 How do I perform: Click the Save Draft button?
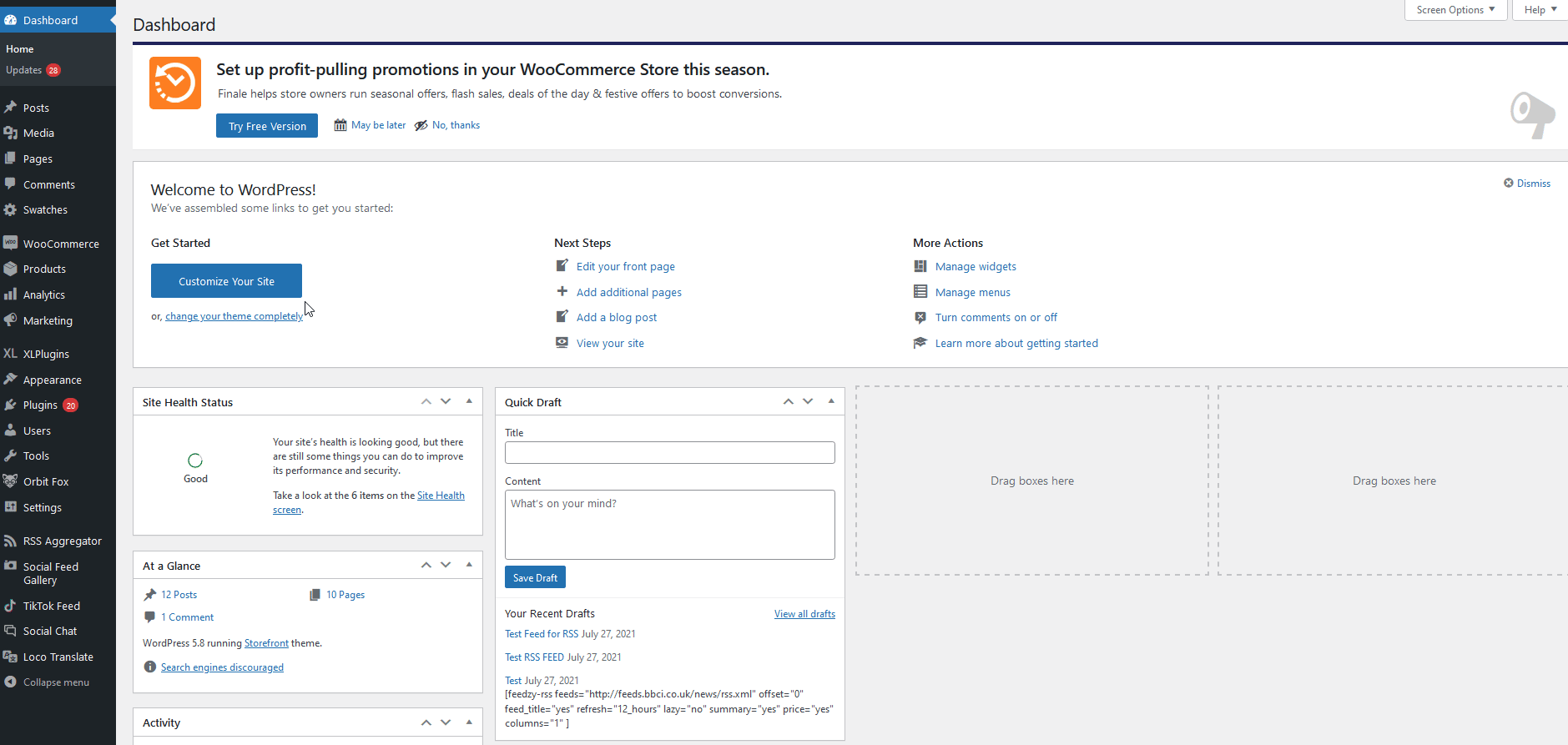pyautogui.click(x=535, y=577)
